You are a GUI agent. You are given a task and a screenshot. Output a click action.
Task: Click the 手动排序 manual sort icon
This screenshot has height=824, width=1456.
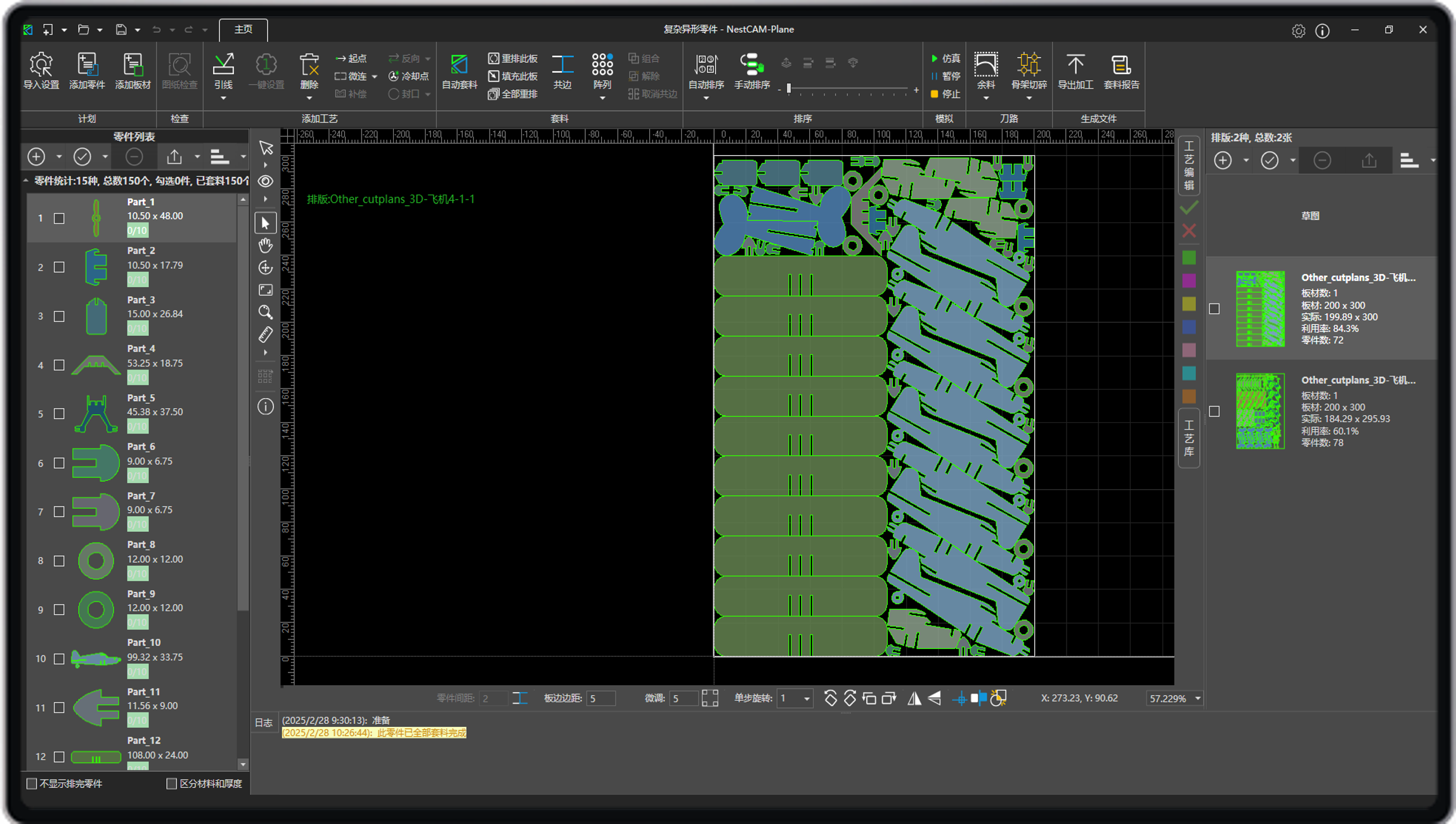(751, 71)
